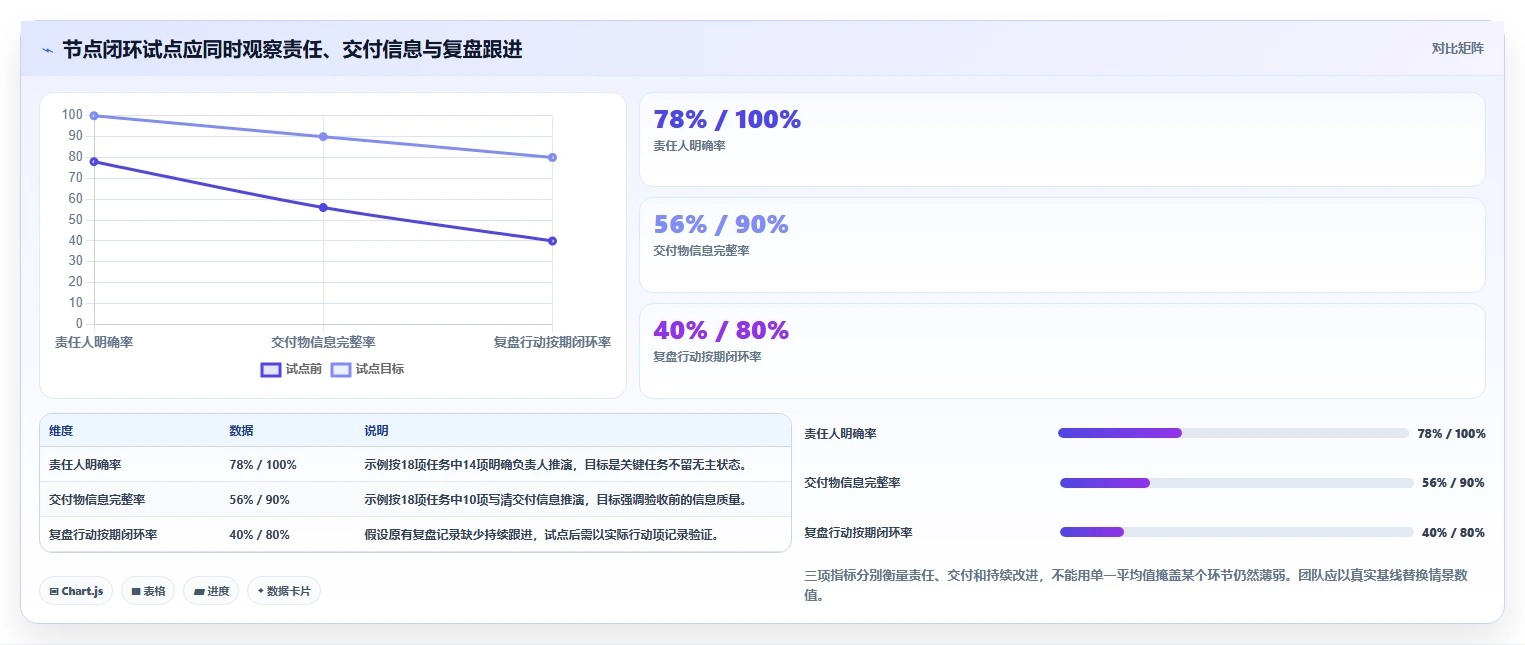This screenshot has height=645, width=1525.
Task: Click x-axis label 责任人明确率
Action: [x=94, y=342]
